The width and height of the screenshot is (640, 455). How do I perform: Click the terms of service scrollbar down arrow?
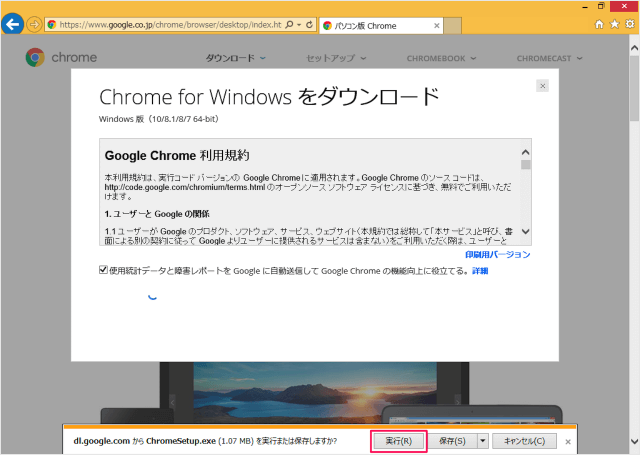pyautogui.click(x=526, y=233)
